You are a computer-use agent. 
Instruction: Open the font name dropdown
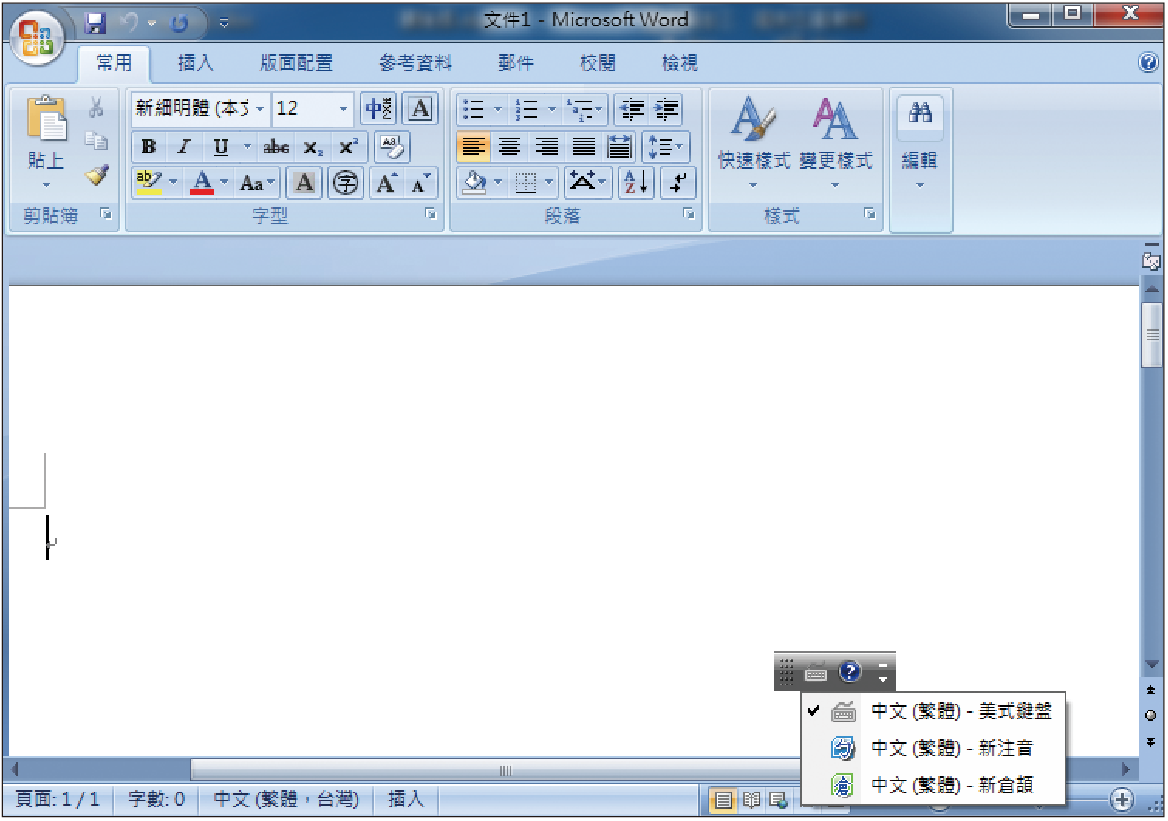pos(260,109)
